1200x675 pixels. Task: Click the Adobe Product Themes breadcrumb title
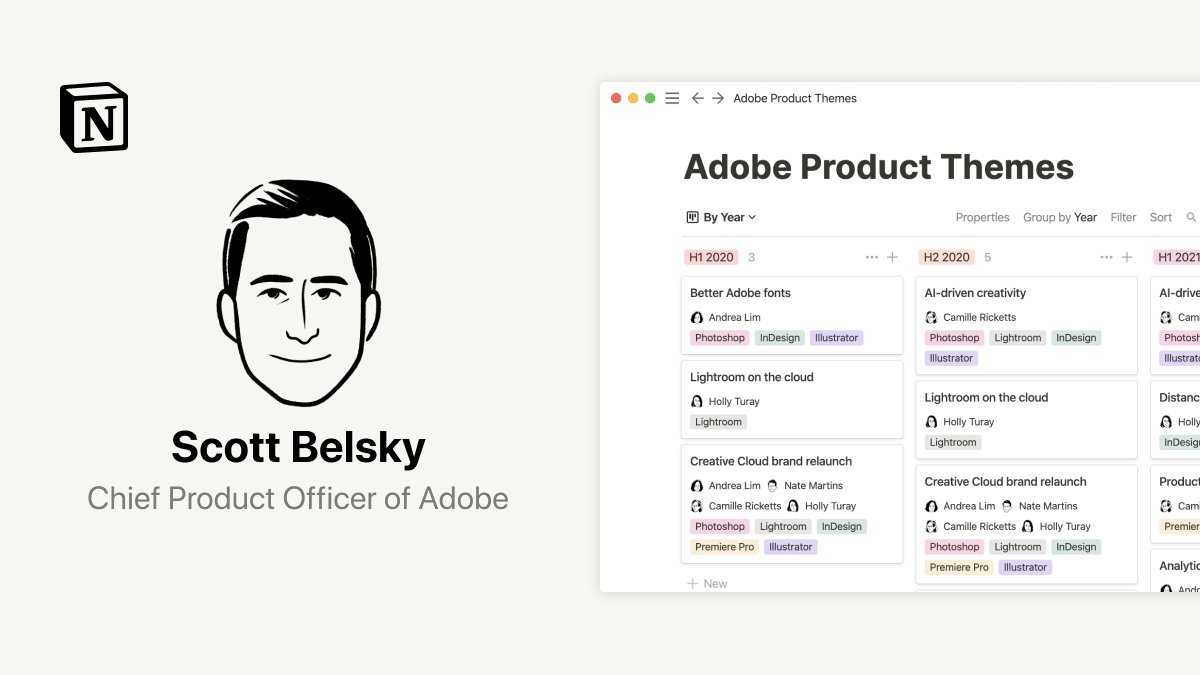coord(795,98)
